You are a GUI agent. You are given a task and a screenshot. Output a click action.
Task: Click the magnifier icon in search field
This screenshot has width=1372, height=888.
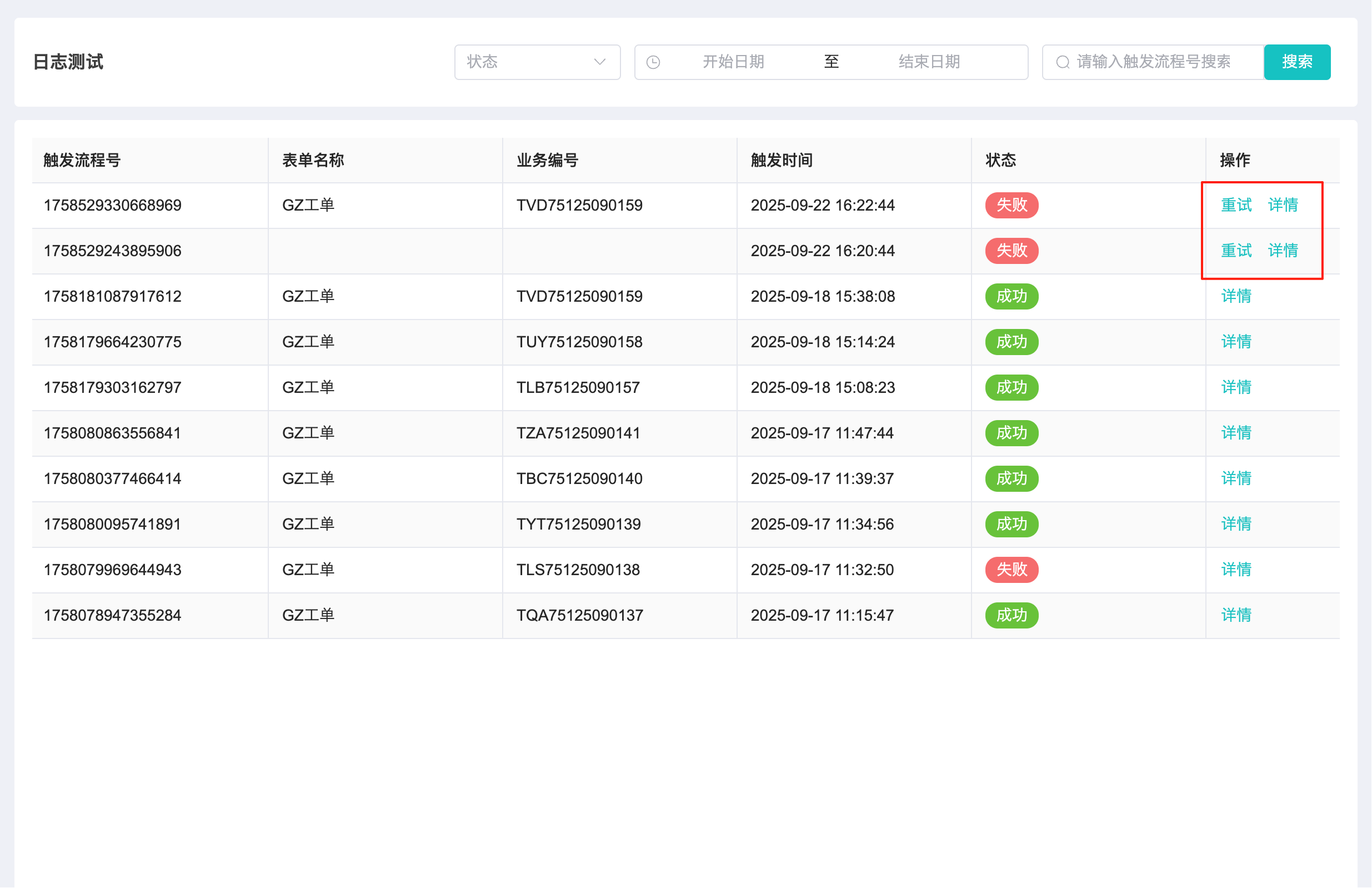[1063, 62]
